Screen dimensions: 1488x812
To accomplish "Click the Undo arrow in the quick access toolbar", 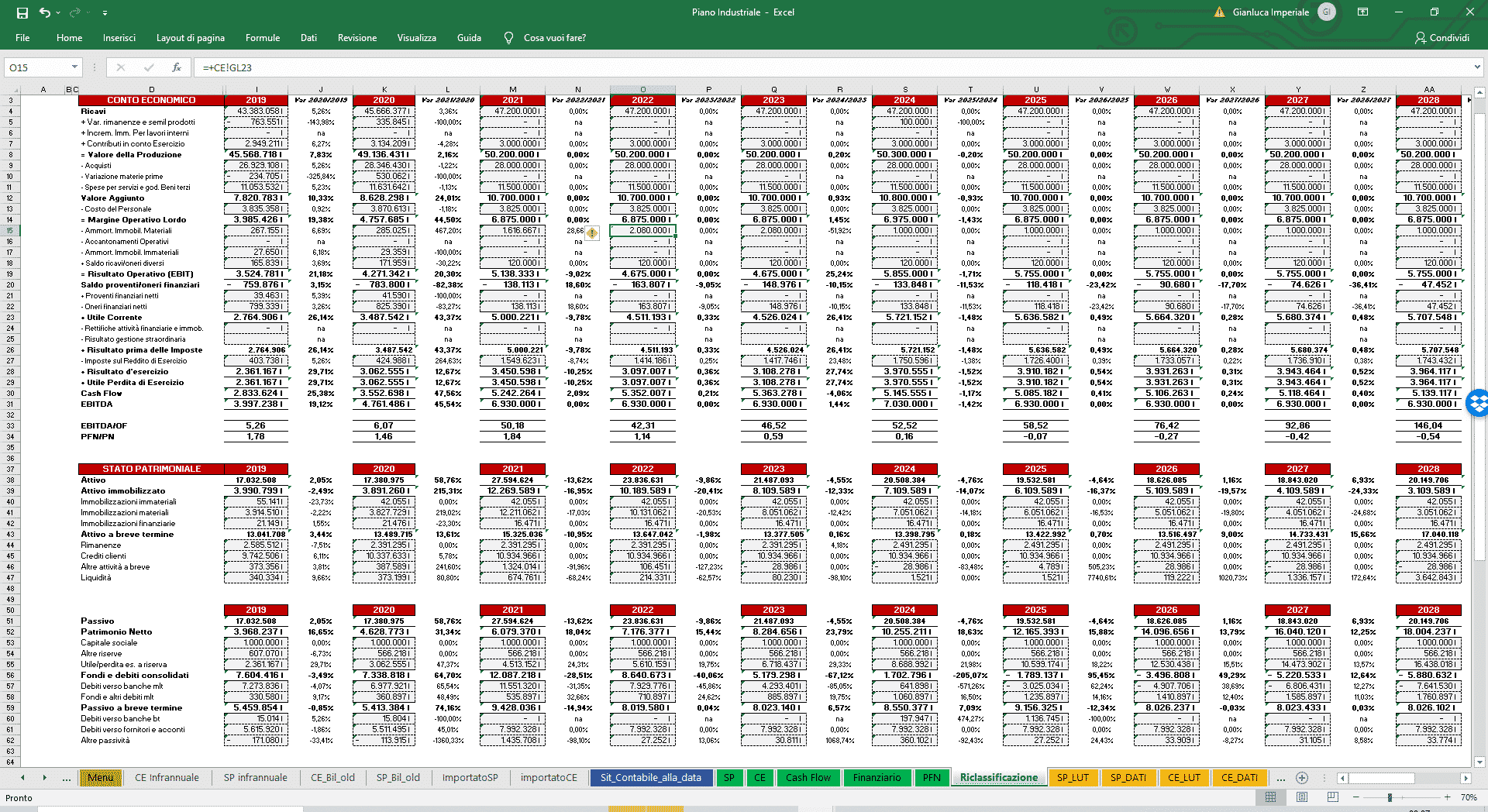I will click(45, 12).
